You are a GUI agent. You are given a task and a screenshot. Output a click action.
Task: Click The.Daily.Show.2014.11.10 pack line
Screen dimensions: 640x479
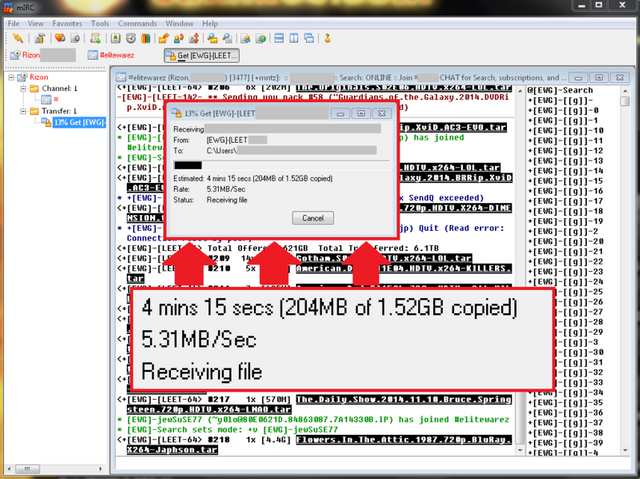[x=314, y=404]
